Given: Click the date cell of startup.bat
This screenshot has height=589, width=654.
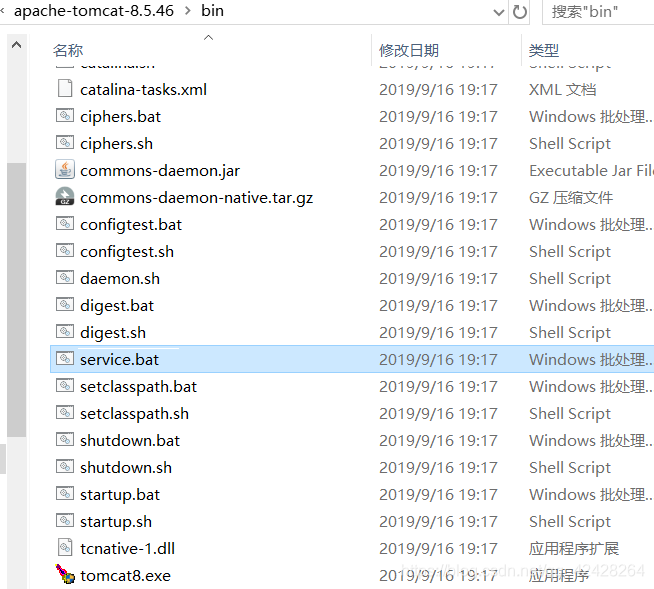Looking at the screenshot, I should tap(438, 495).
